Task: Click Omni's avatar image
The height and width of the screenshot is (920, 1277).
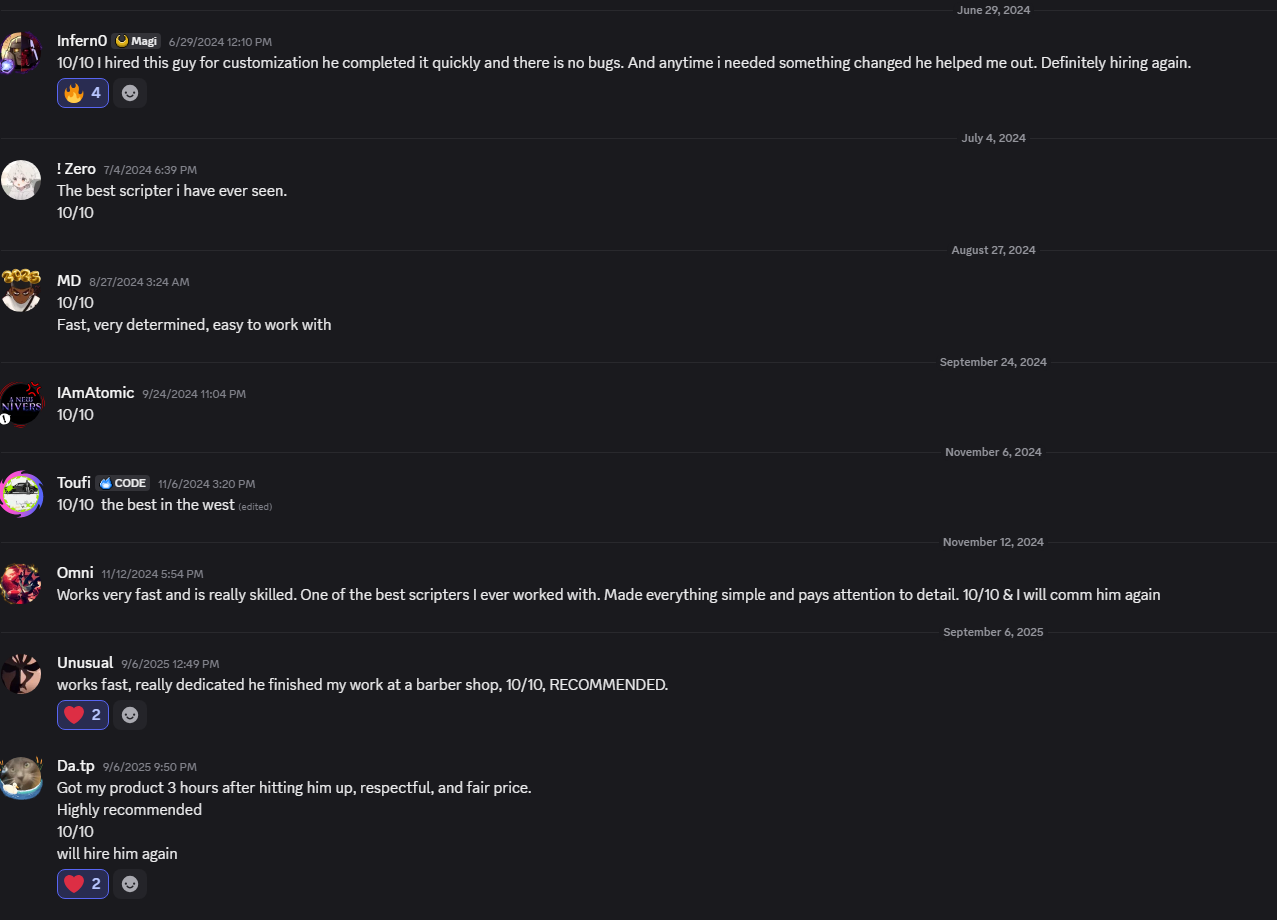Action: (x=21, y=584)
